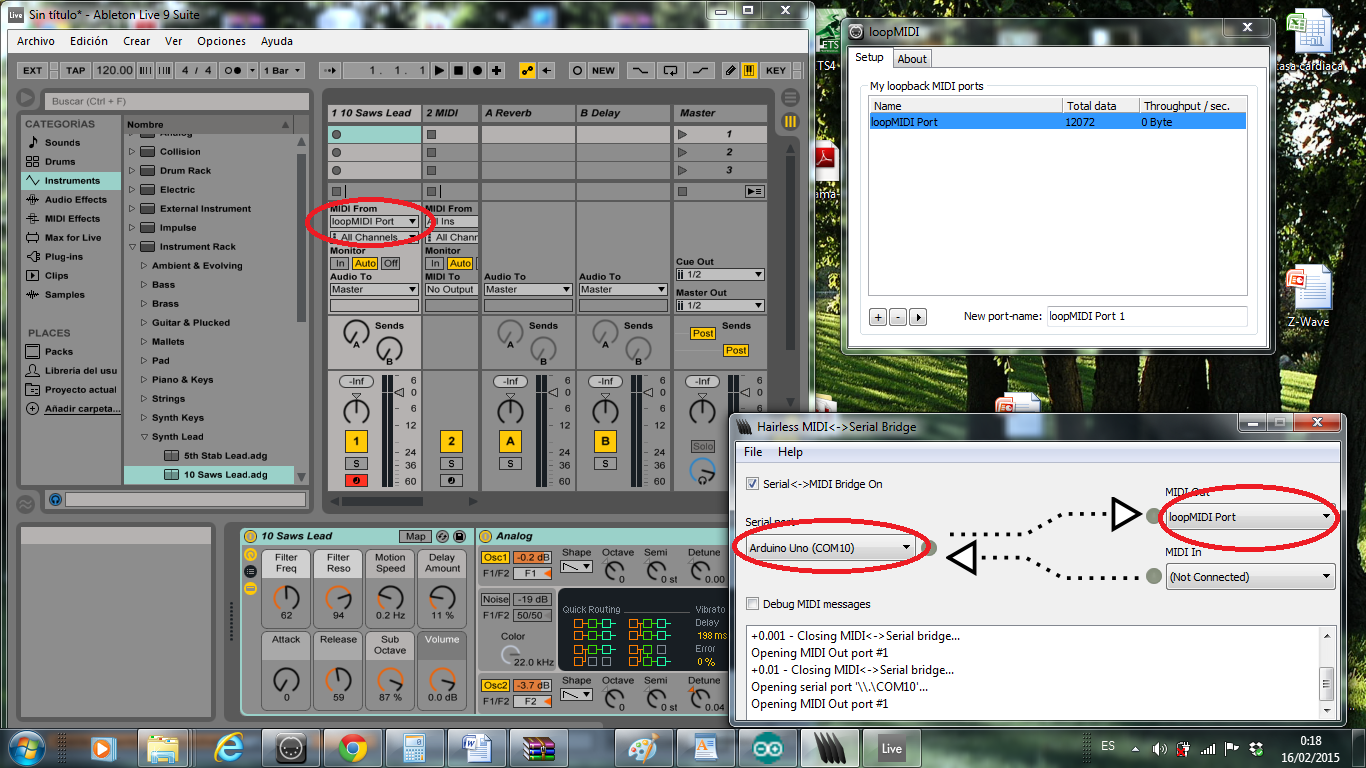Expand the Ambient & Evolving folder
This screenshot has height=768, width=1366.
143,266
